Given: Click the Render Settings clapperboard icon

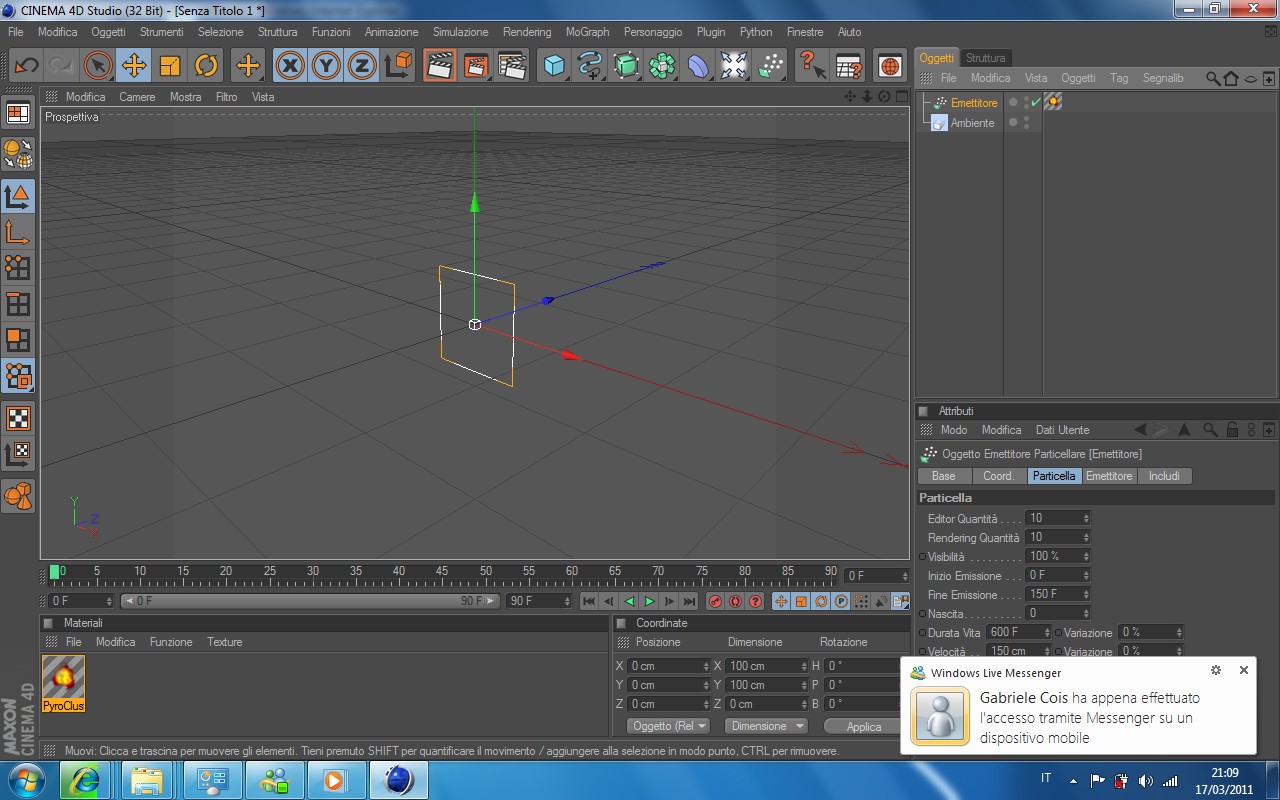Looking at the screenshot, I should (x=512, y=66).
